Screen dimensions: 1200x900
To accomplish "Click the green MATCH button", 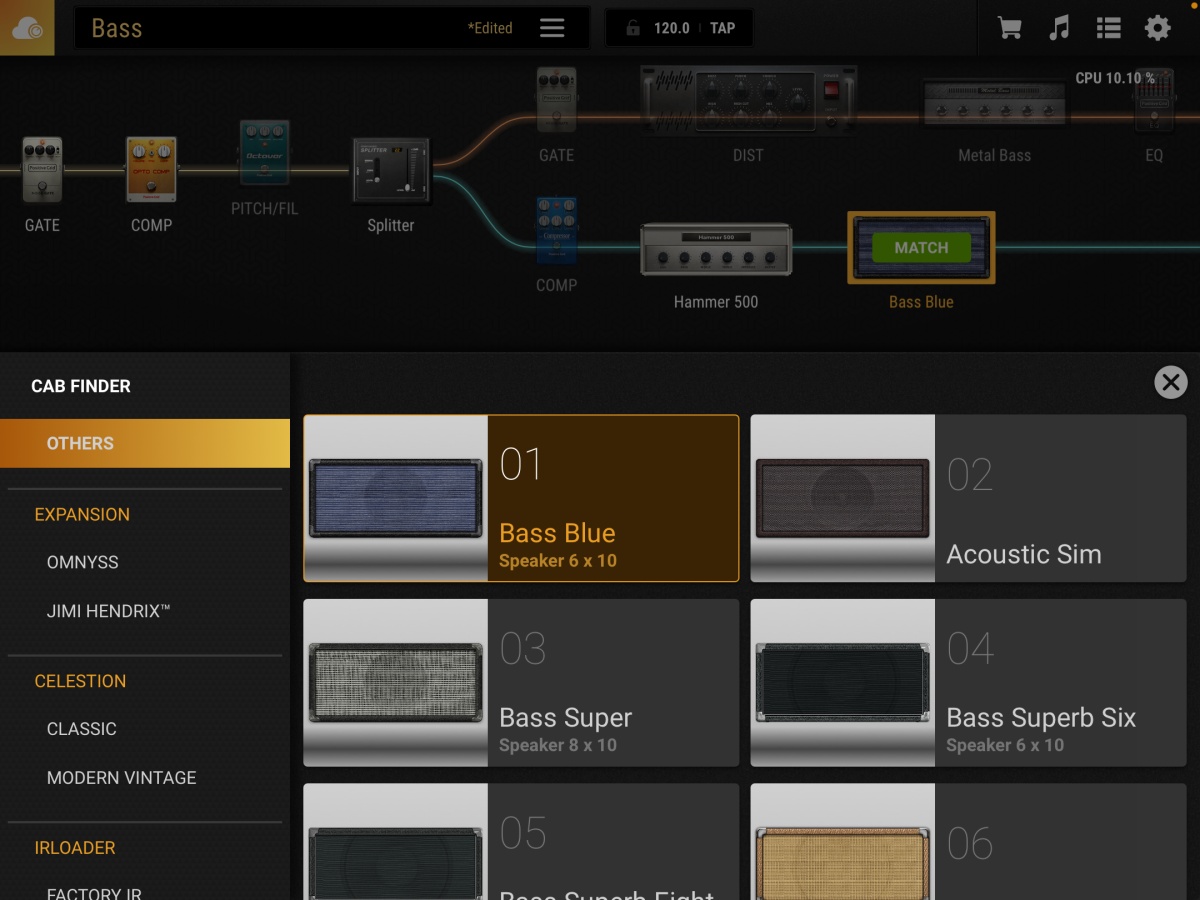I will 921,248.
